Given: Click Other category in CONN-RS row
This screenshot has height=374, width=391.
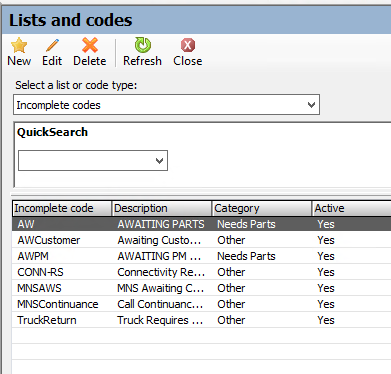Looking at the screenshot, I should click(x=231, y=272).
